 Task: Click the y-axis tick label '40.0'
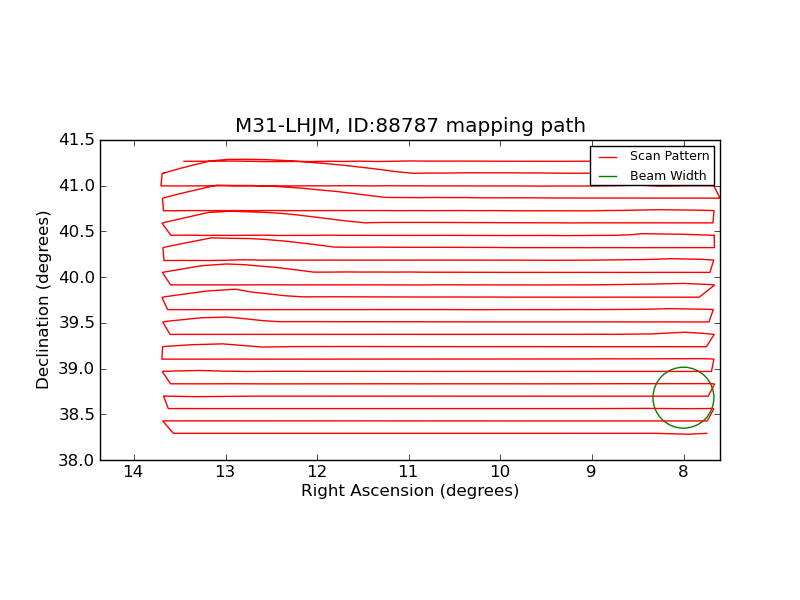(x=77, y=278)
